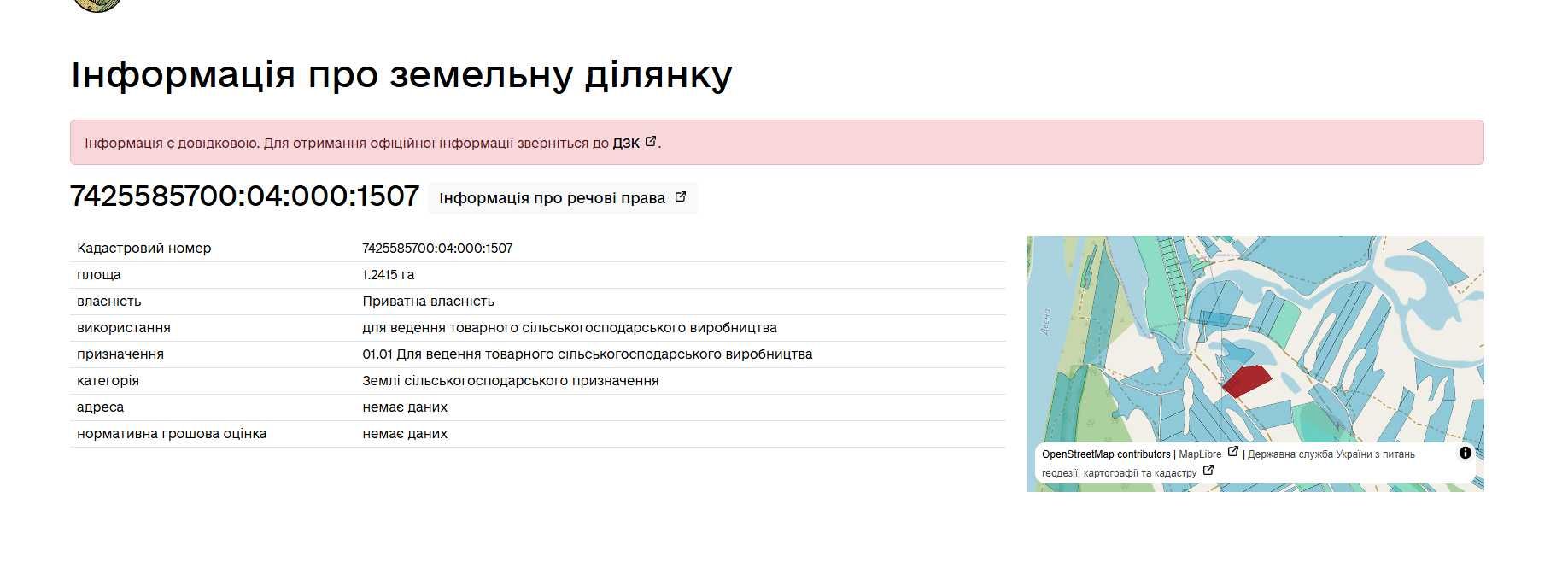This screenshot has width=1568, height=580.
Task: Click the Кадастровий номер row label
Action: point(143,248)
